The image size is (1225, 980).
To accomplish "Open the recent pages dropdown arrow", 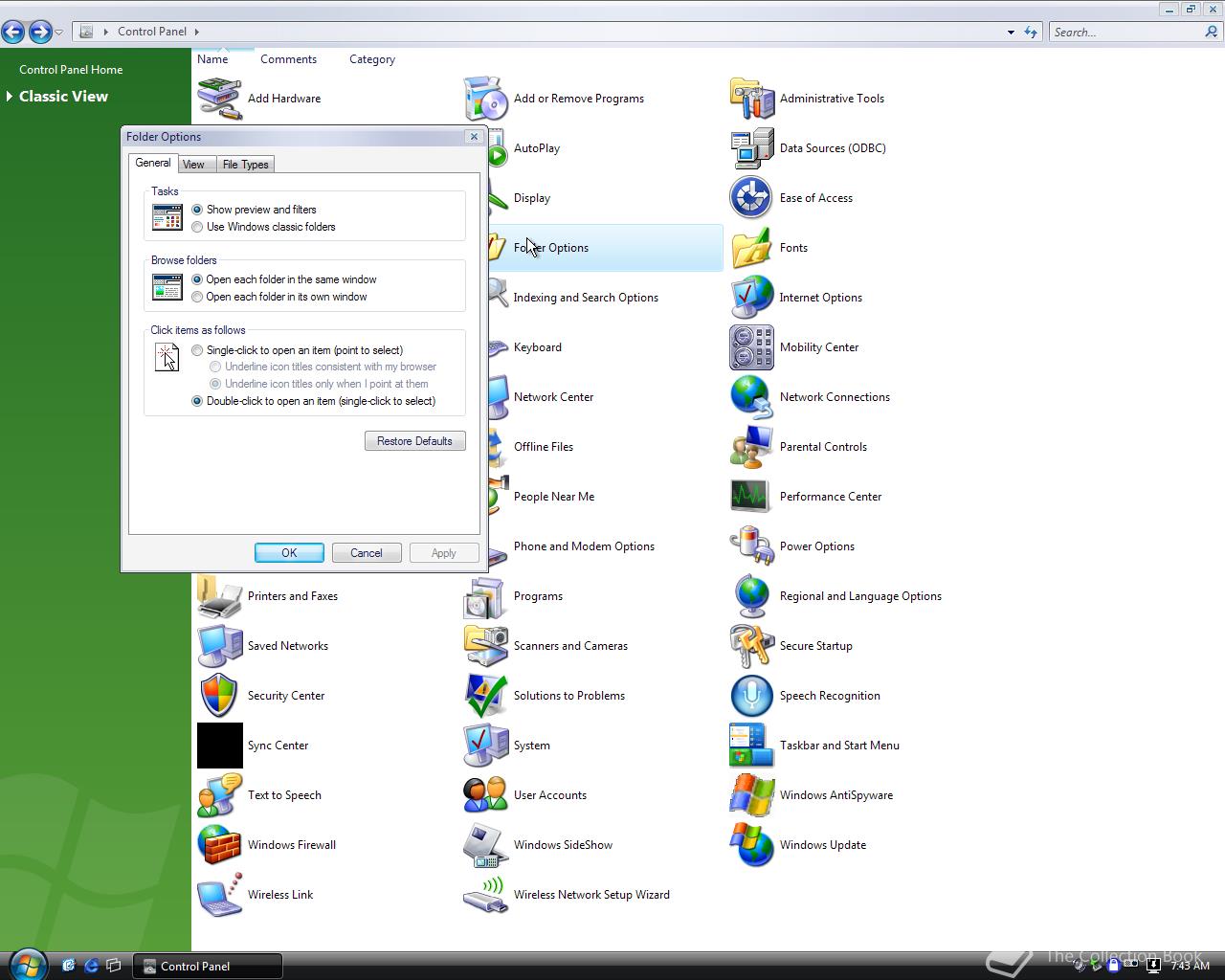I will [58, 32].
